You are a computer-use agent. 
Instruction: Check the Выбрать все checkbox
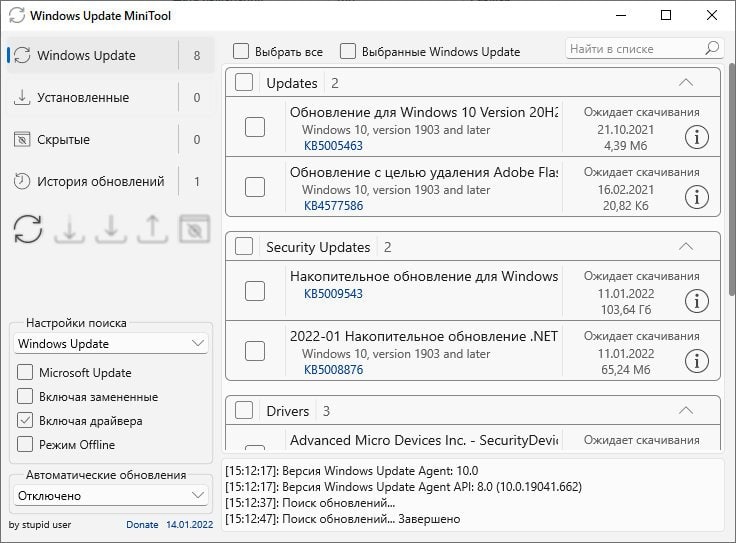coord(241,51)
